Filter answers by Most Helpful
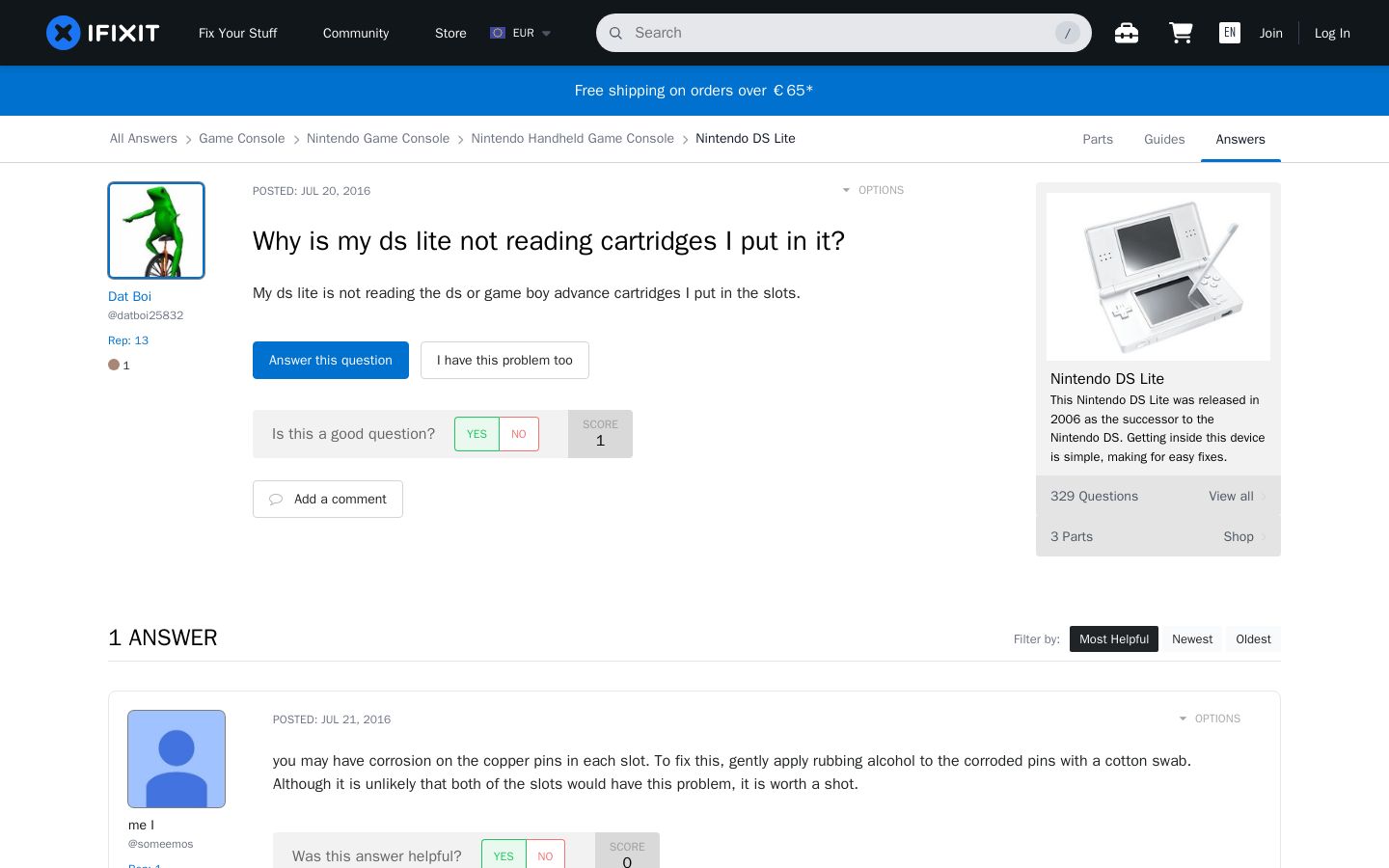Image resolution: width=1389 pixels, height=868 pixels. (1114, 638)
